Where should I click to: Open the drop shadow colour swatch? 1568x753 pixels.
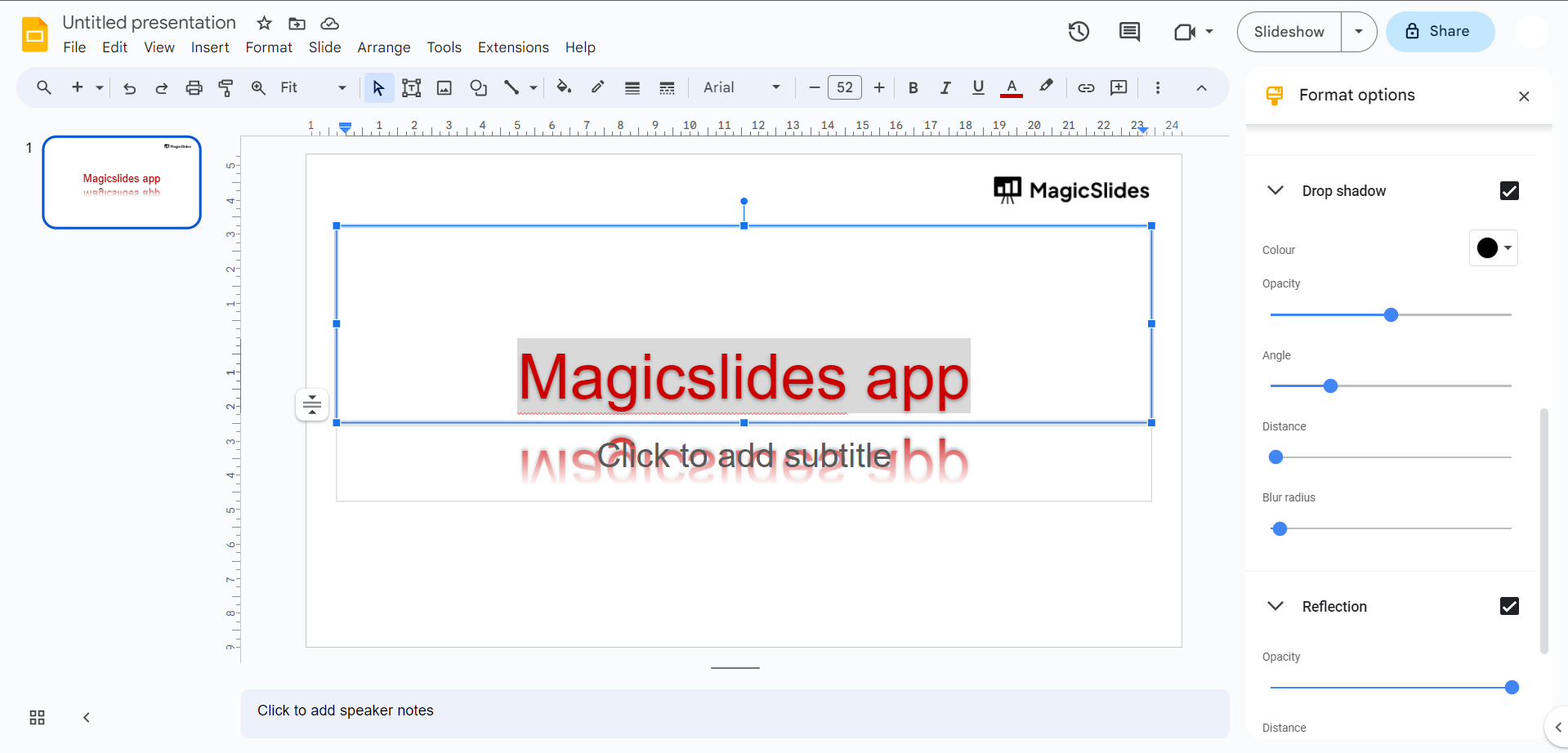[1493, 248]
